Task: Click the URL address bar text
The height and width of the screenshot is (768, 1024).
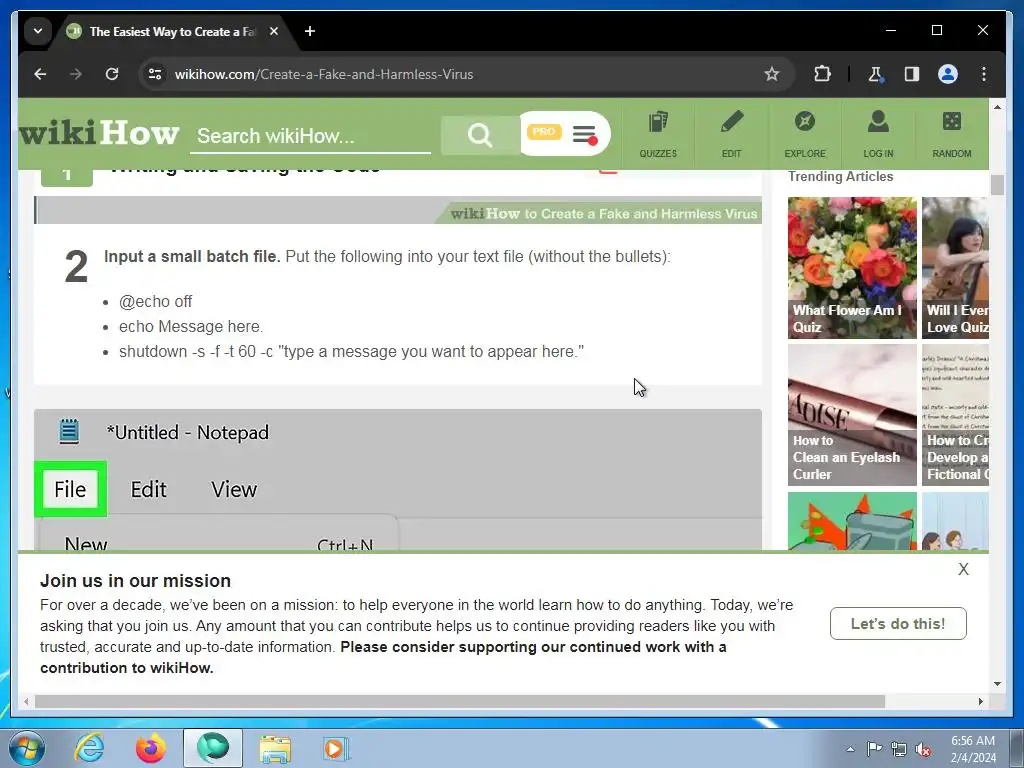Action: (323, 74)
